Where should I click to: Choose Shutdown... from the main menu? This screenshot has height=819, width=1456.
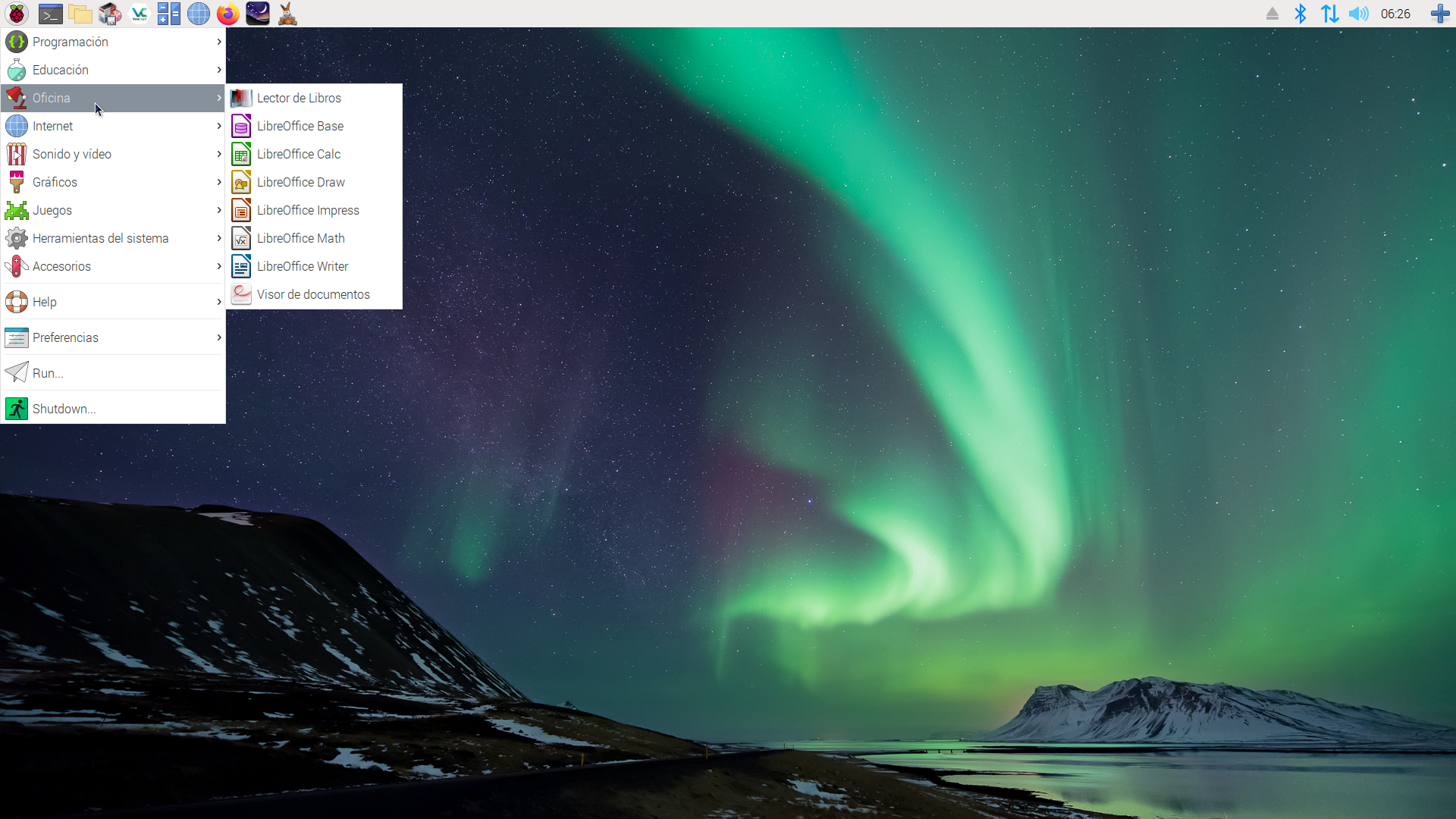pyautogui.click(x=64, y=409)
